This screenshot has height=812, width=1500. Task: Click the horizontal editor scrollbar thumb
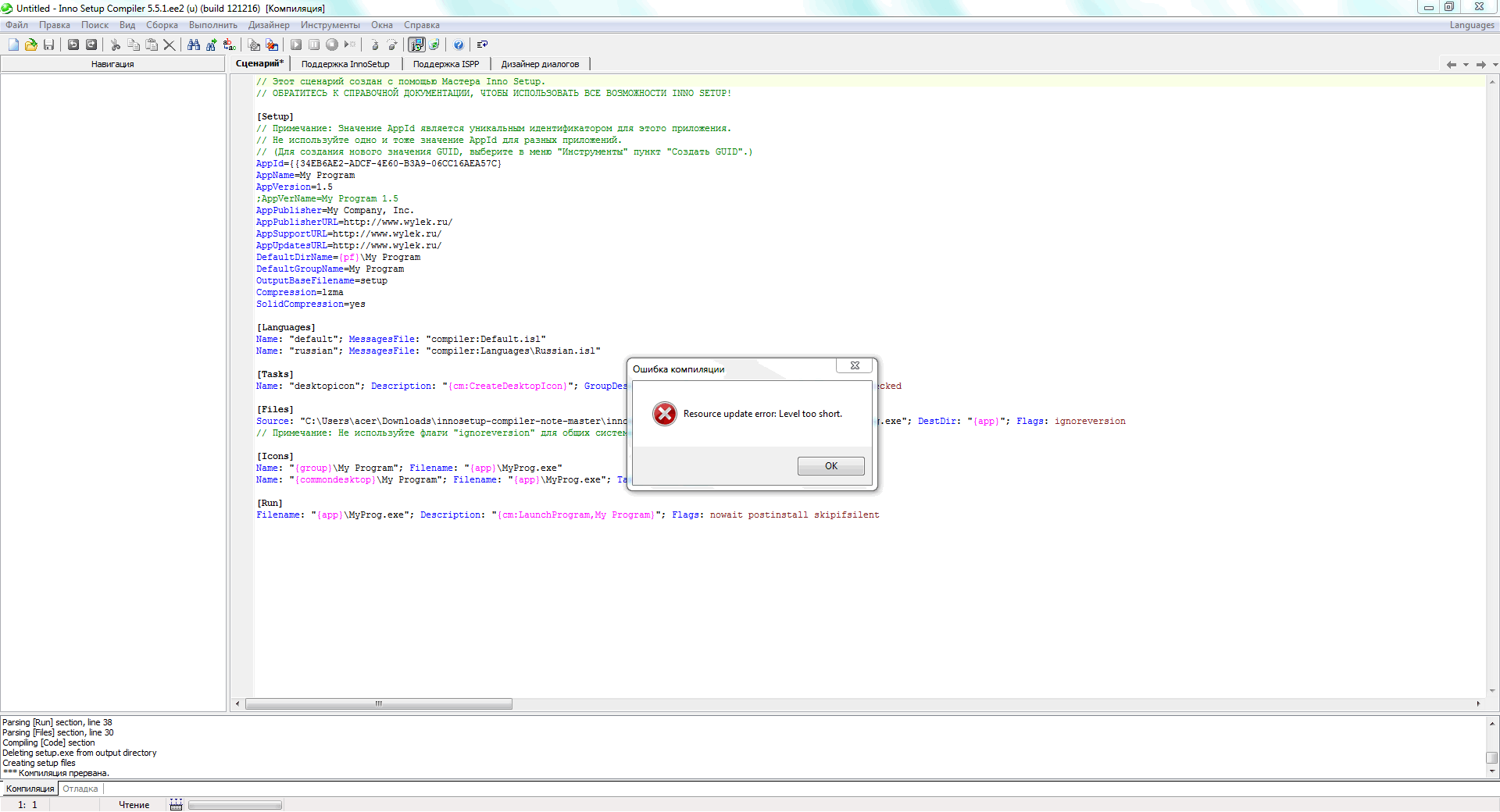pyautogui.click(x=379, y=704)
